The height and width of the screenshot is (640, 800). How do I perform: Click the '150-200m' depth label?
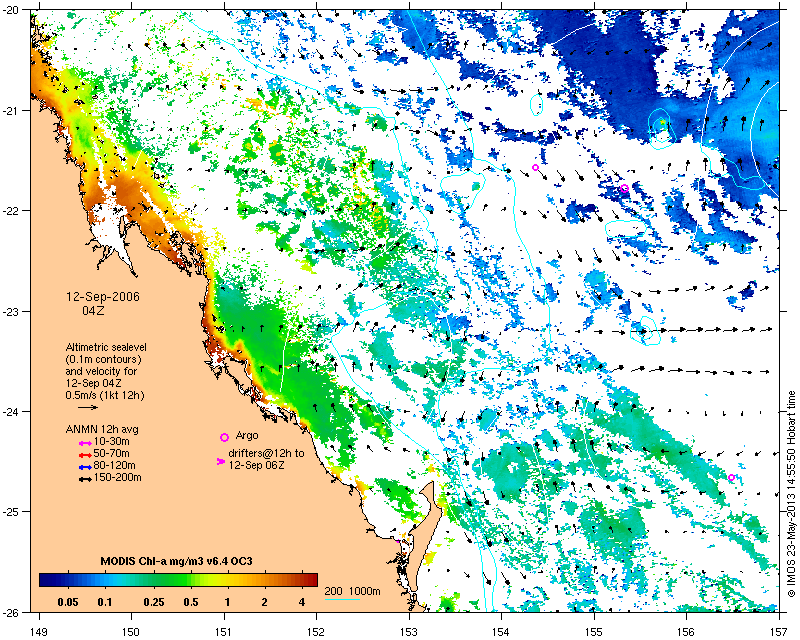[117, 478]
